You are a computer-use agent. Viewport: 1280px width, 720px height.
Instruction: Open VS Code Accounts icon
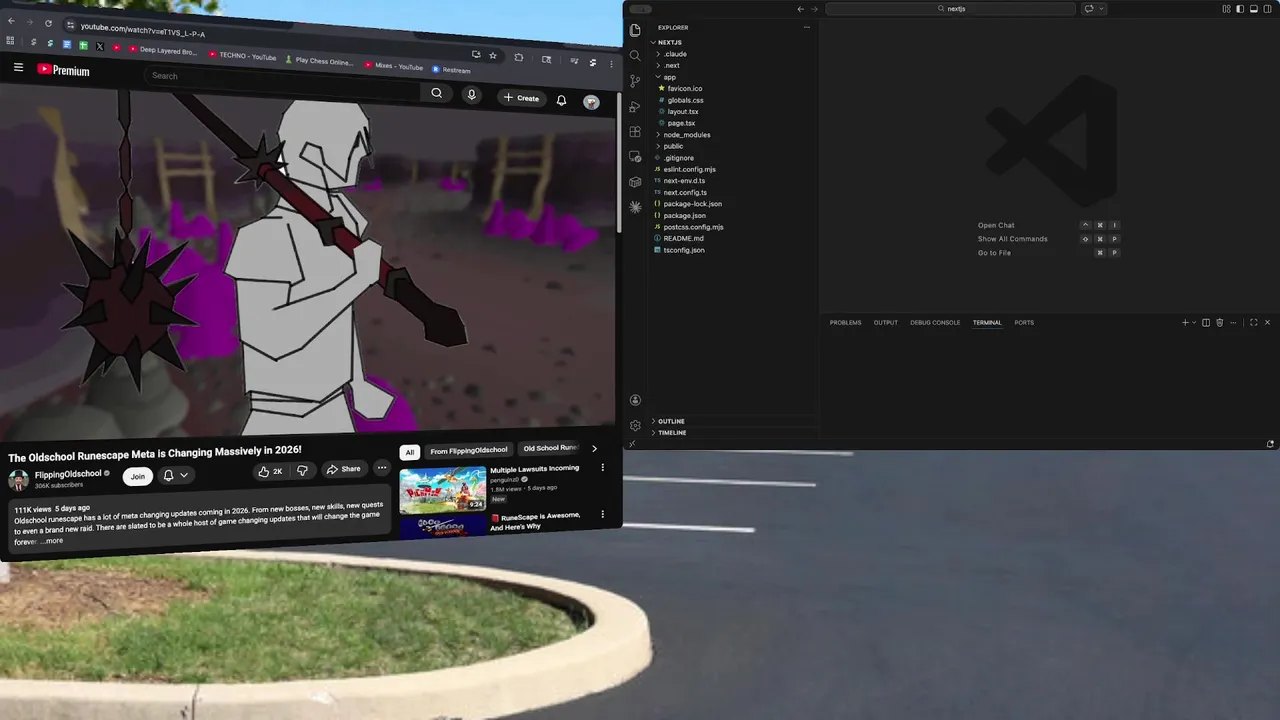coord(635,400)
